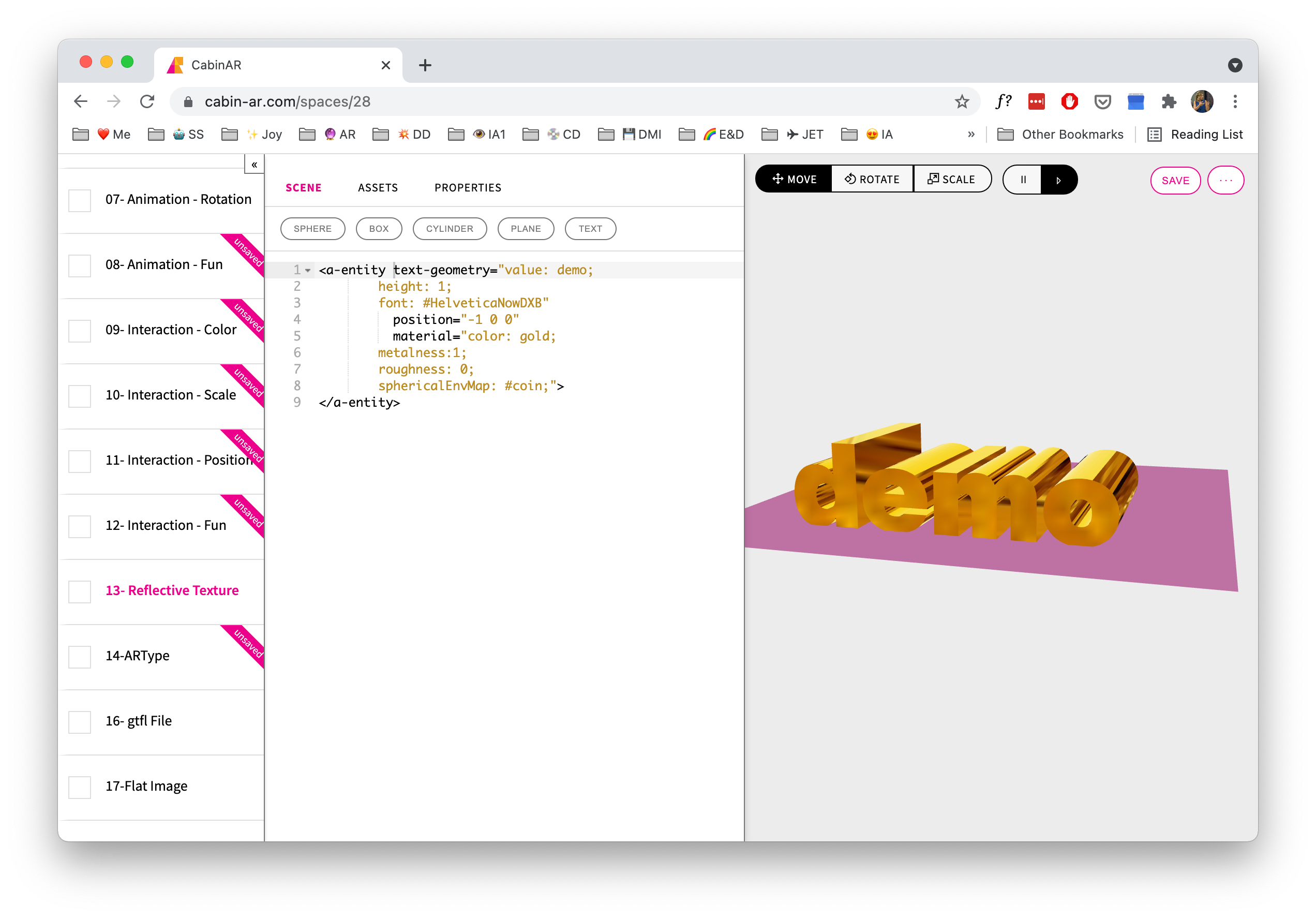This screenshot has width=1316, height=918.
Task: Open the 14-ARType space
Action: click(x=138, y=656)
